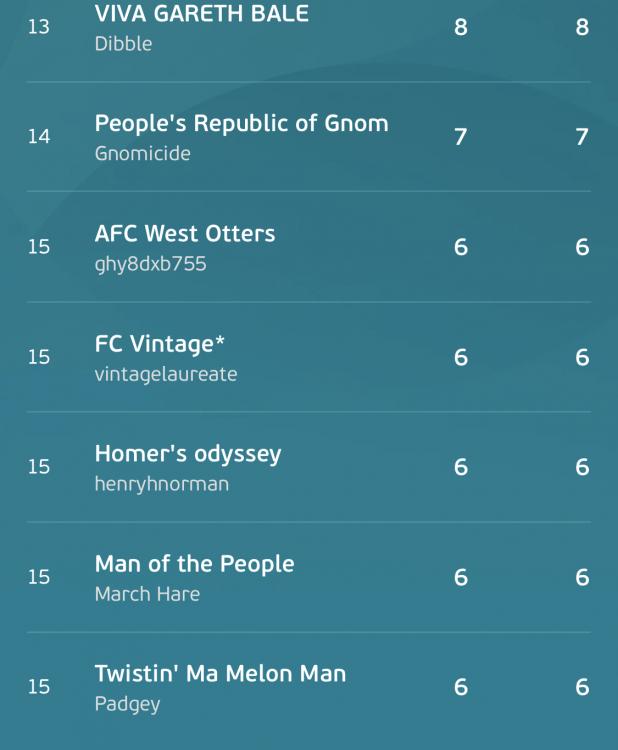Select manager name Dibble
The image size is (618, 750).
(x=123, y=44)
